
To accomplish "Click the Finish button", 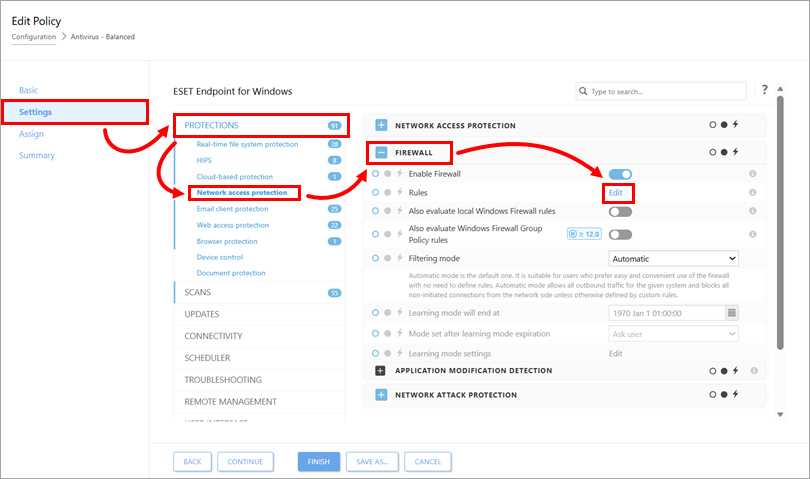I will tap(318, 461).
